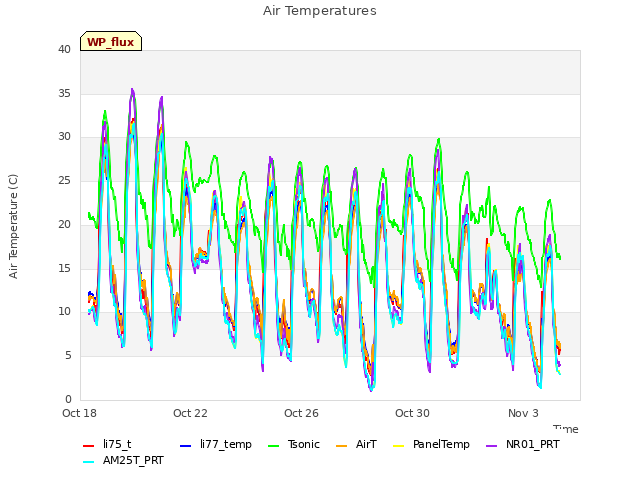Click the red li75_t legend color marker
The image size is (640, 480).
[89, 446]
